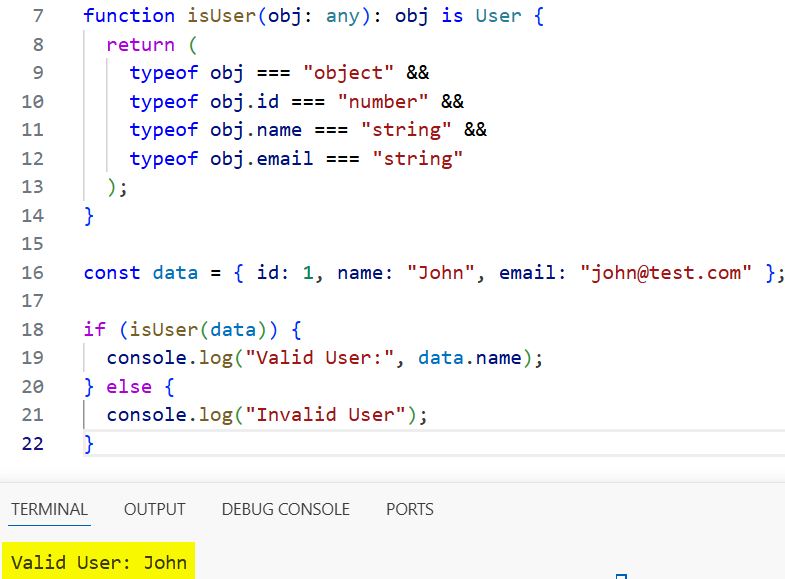Click the "object" string literal on line 9

tap(348, 73)
